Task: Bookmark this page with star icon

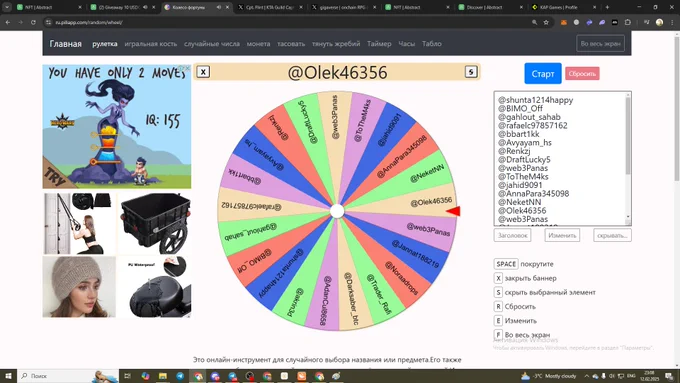Action: point(546,22)
